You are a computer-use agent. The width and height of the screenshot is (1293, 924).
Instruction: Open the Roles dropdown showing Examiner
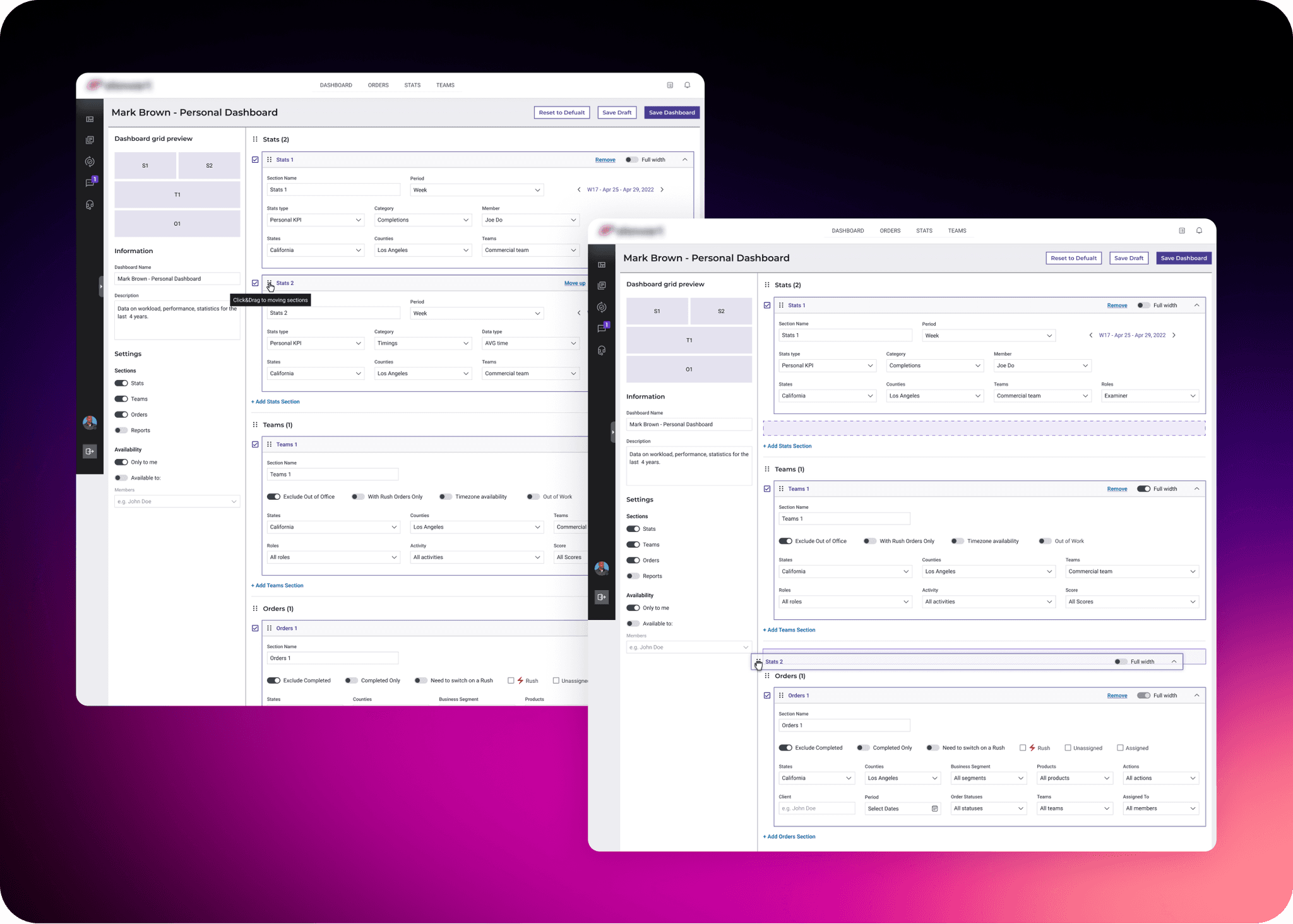coord(1149,396)
